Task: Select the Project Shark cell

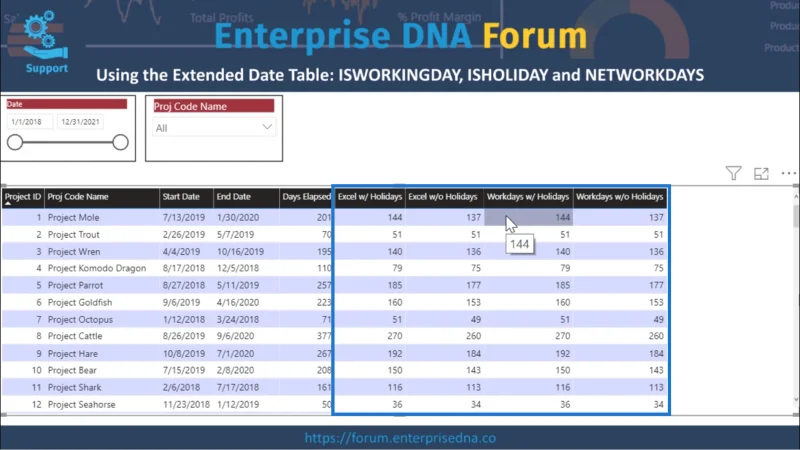Action: tap(74, 388)
